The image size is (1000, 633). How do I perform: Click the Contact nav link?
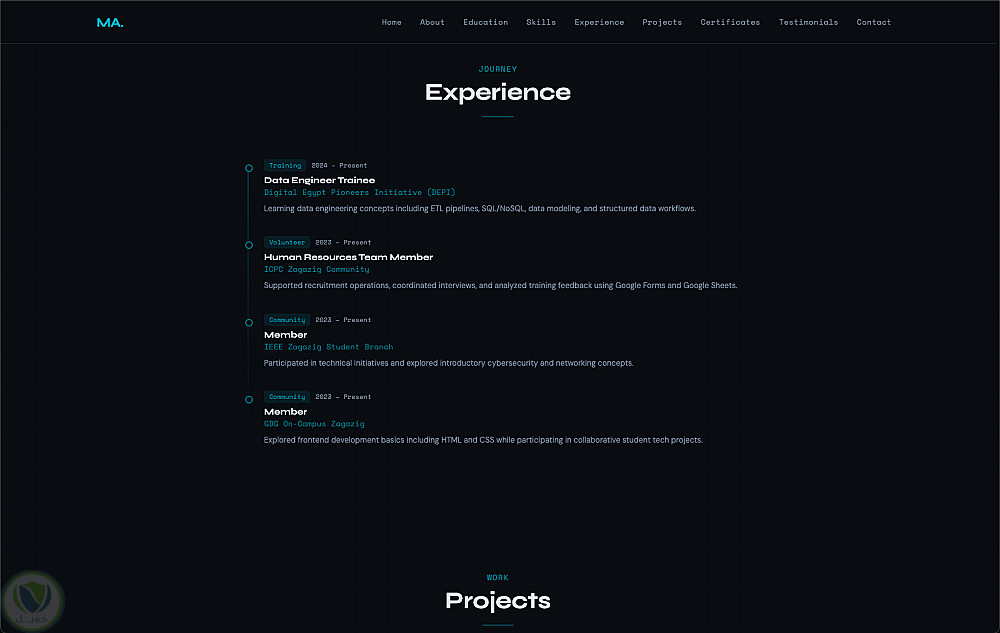(x=874, y=22)
